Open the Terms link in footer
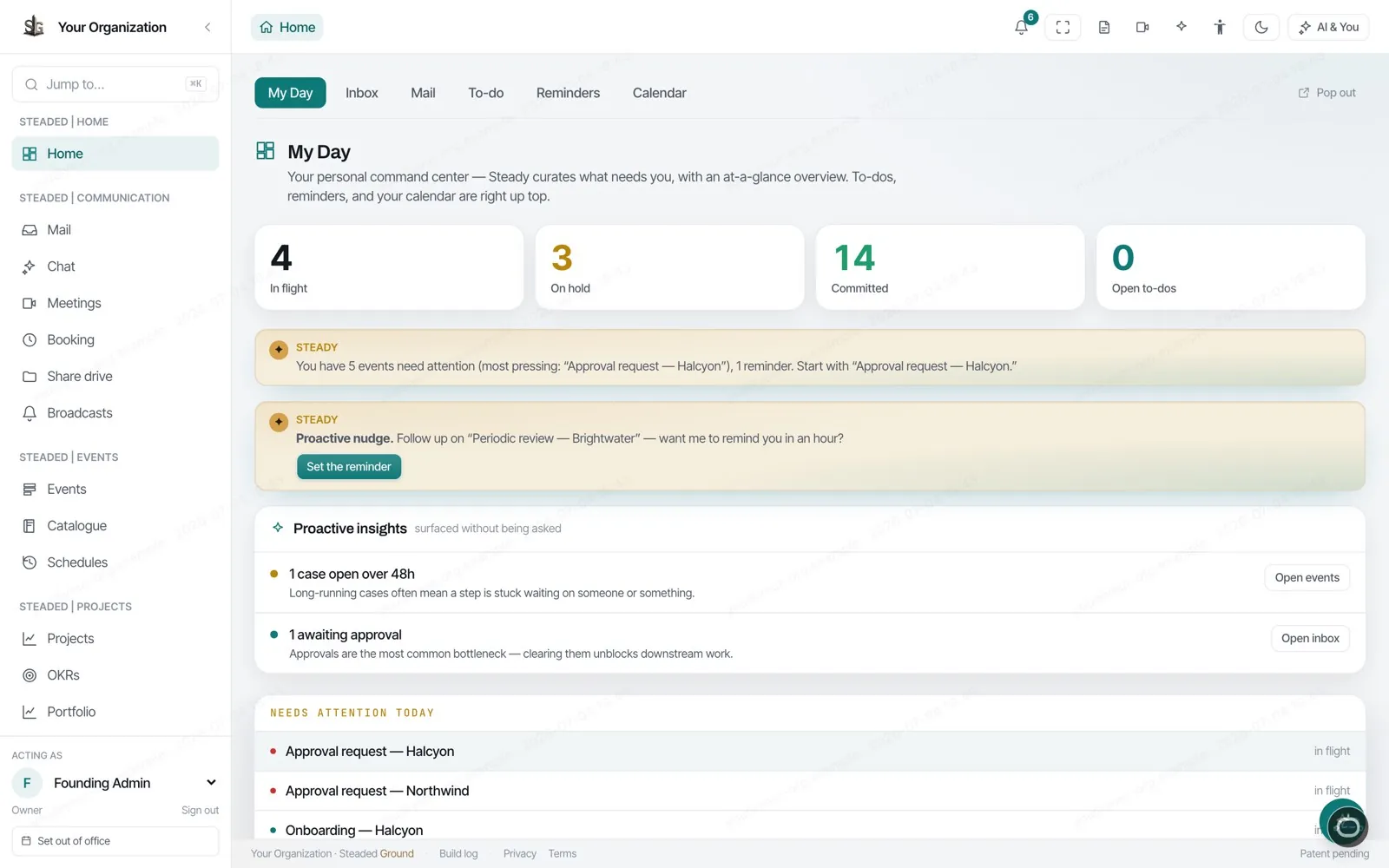This screenshot has width=1389, height=868. (x=563, y=854)
